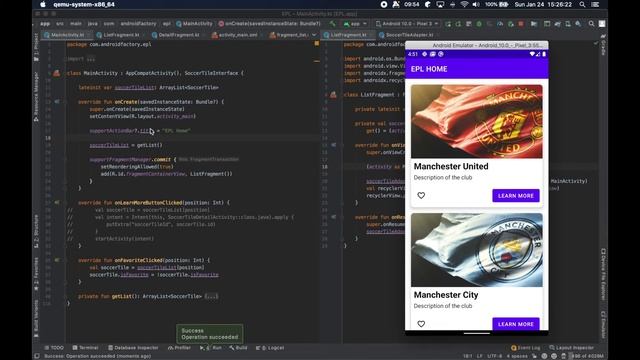Open the Resource Manager tool window
Image resolution: width=640 pixels, height=360 pixels.
pyautogui.click(x=36, y=96)
